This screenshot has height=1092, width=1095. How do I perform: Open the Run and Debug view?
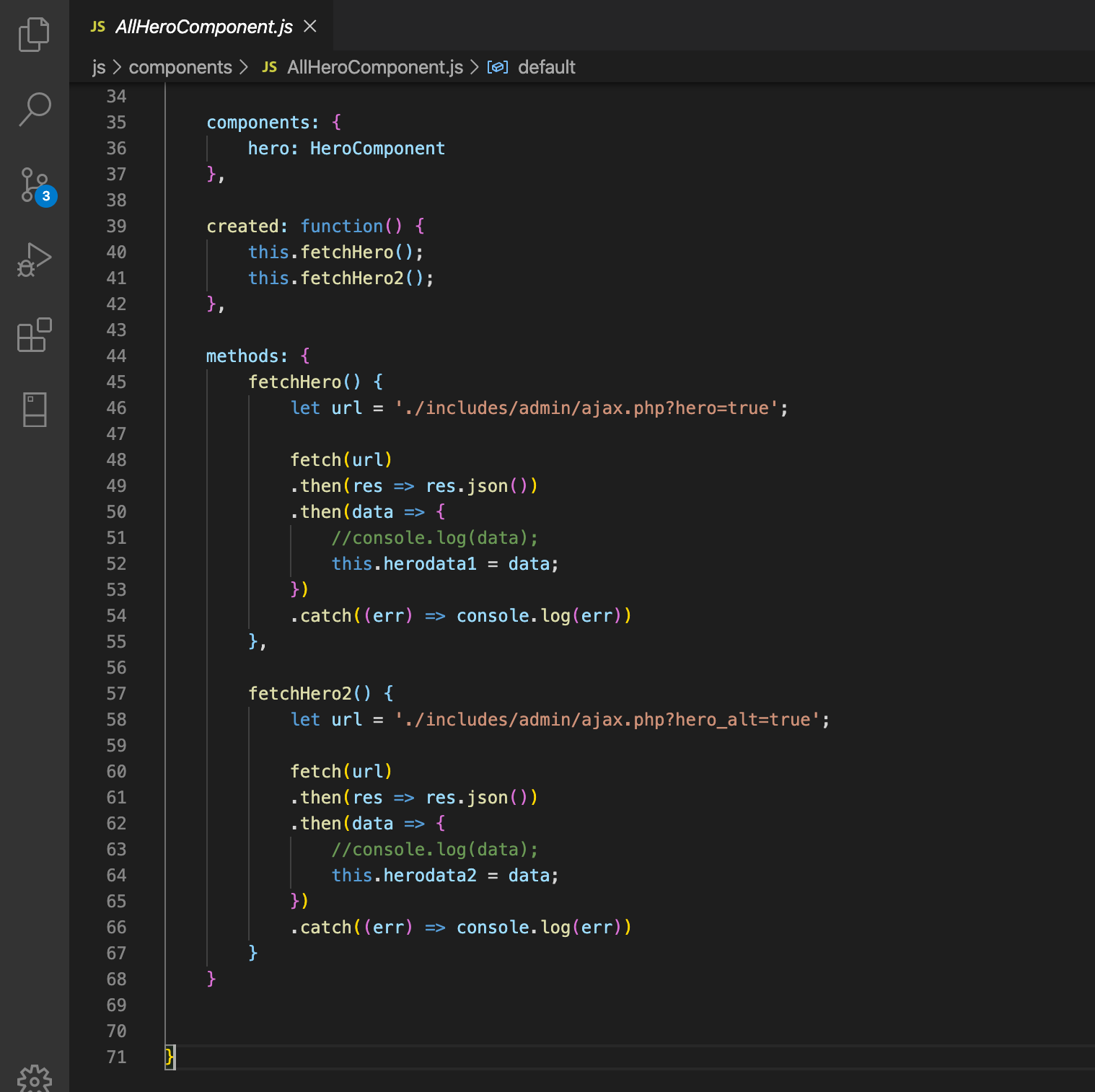tap(34, 260)
